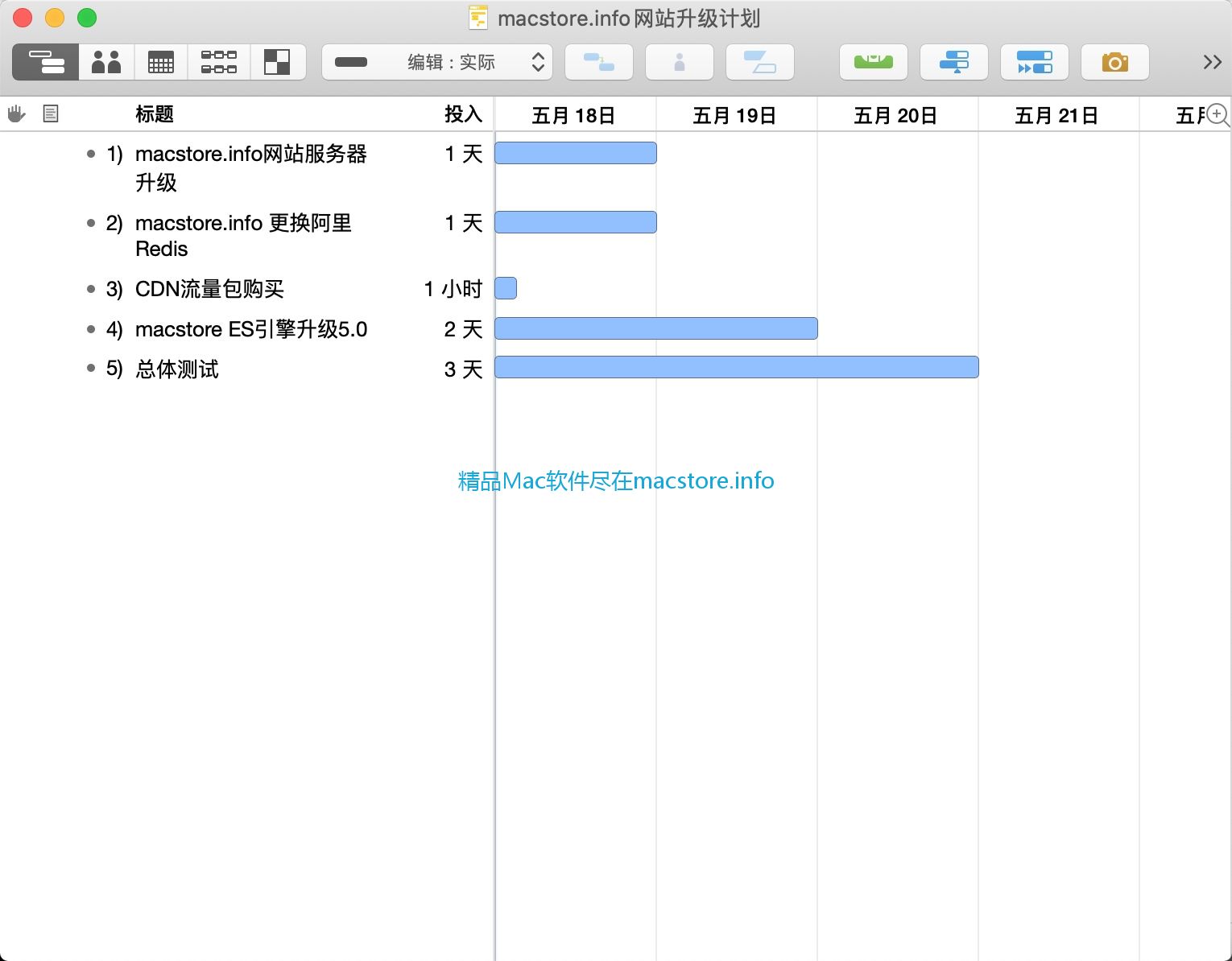Click the notes column header icon
This screenshot has width=1232, height=961.
pos(51,114)
